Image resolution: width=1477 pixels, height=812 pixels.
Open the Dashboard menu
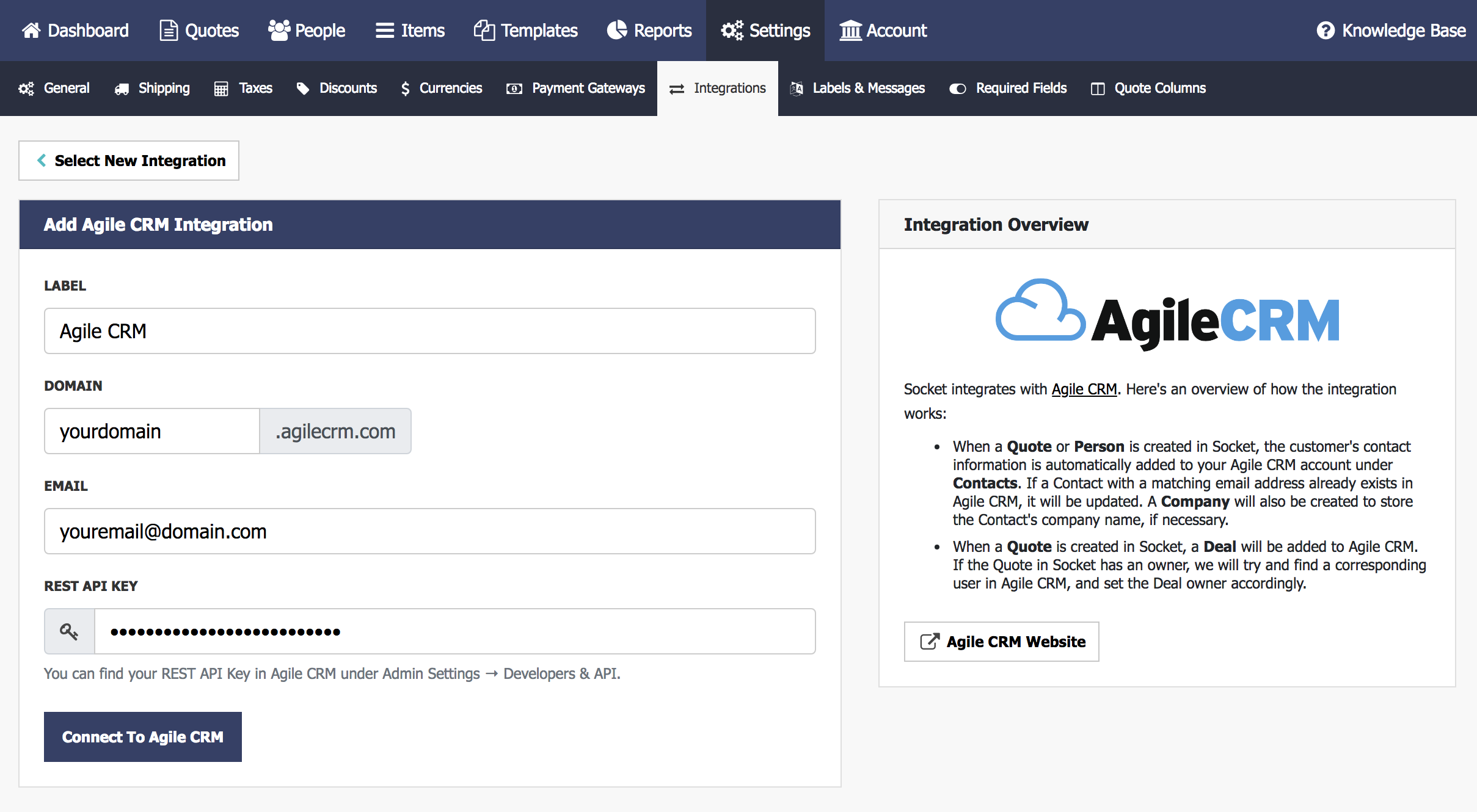click(x=75, y=30)
